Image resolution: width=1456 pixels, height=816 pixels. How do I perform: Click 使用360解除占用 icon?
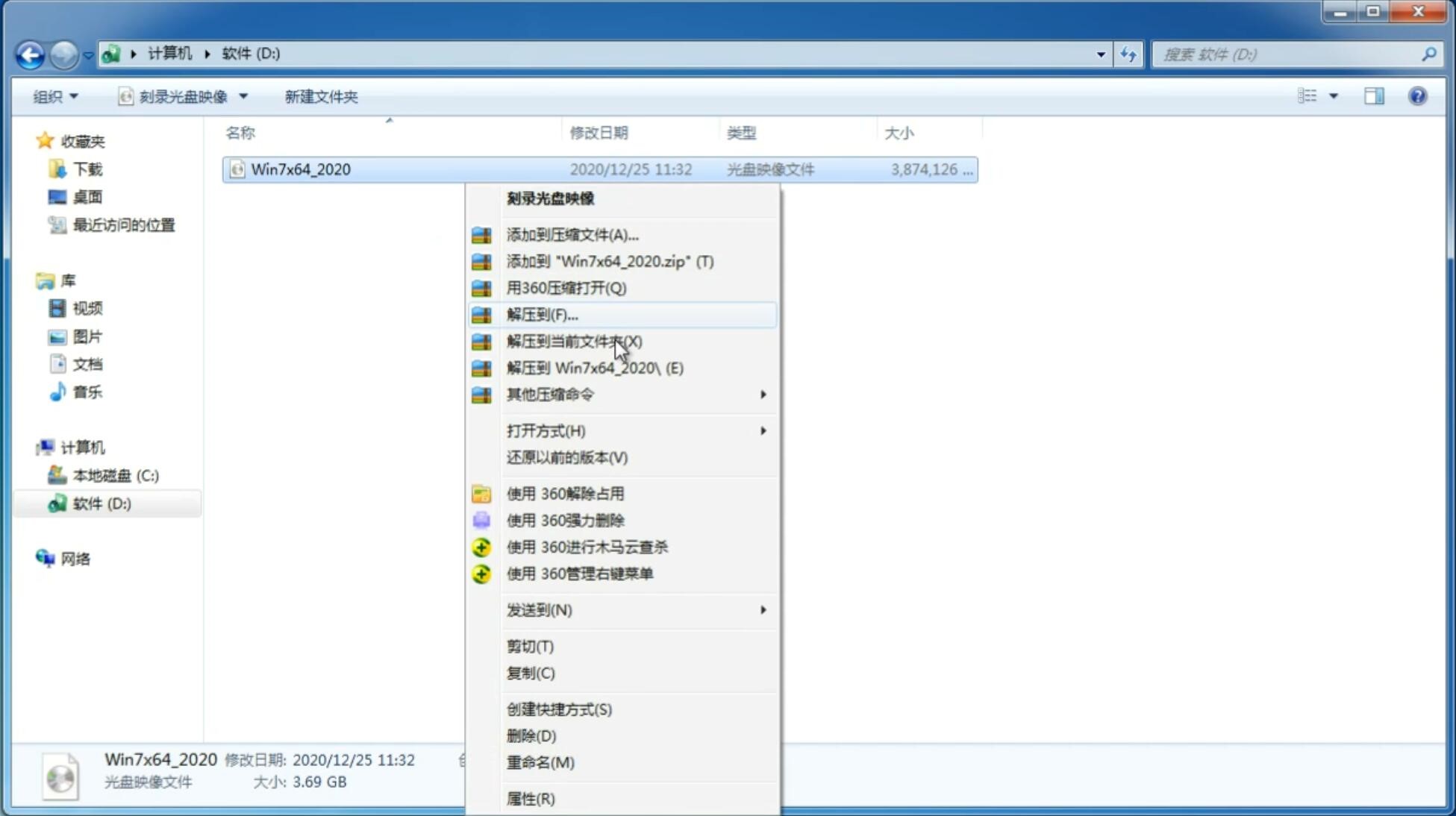[x=480, y=493]
